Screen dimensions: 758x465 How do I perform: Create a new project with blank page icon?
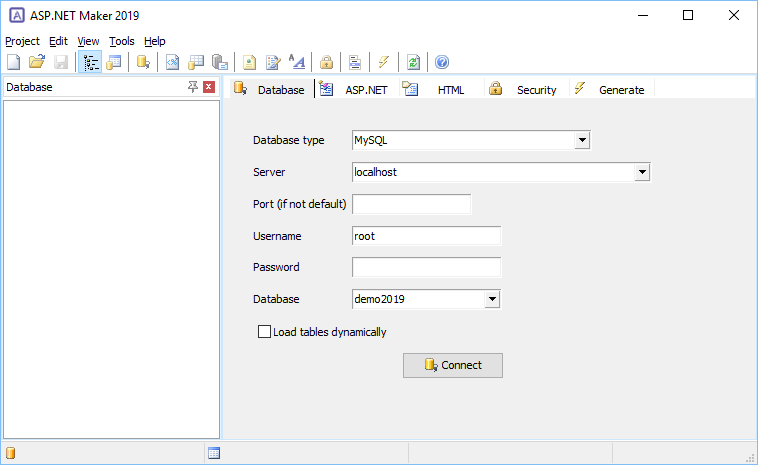click(14, 62)
